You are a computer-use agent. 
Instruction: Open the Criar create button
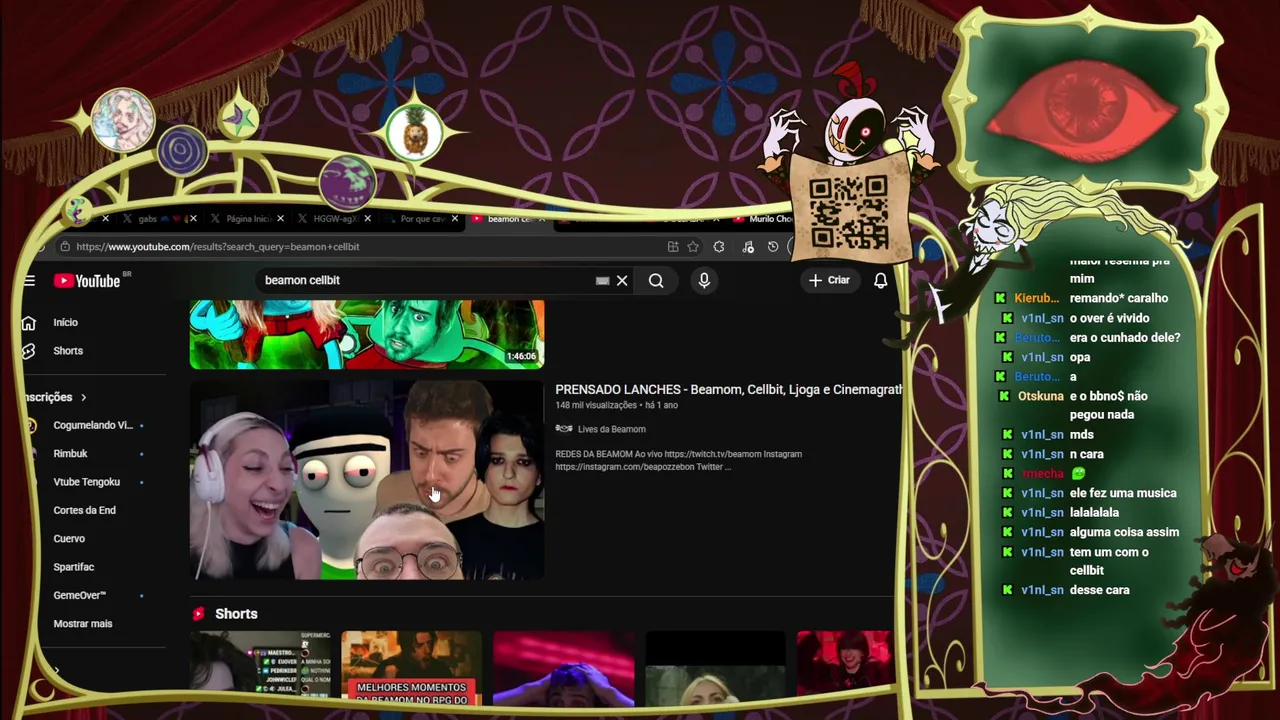point(829,280)
